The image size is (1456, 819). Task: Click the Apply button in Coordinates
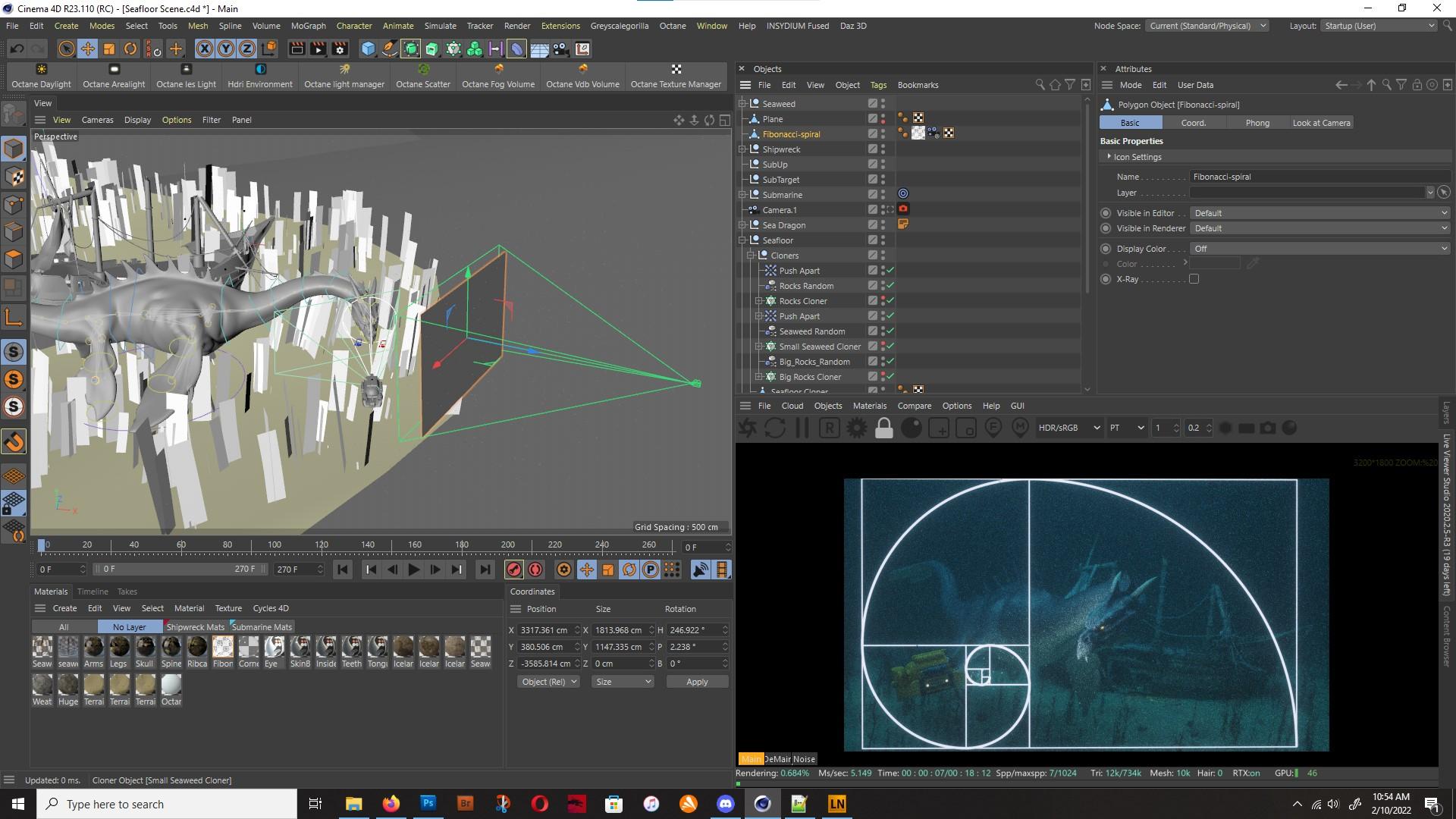pos(697,682)
